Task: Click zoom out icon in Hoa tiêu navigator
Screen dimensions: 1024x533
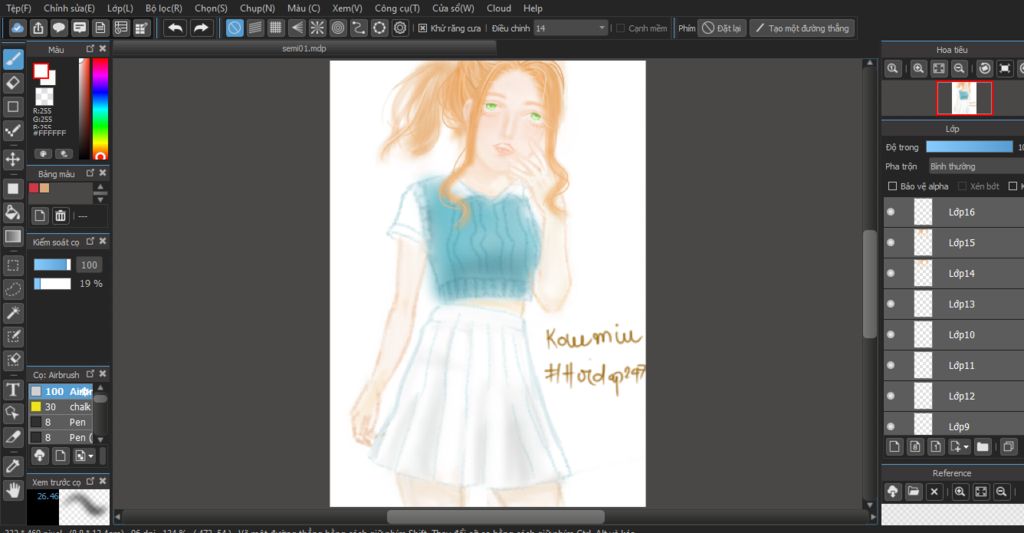Action: [x=959, y=69]
